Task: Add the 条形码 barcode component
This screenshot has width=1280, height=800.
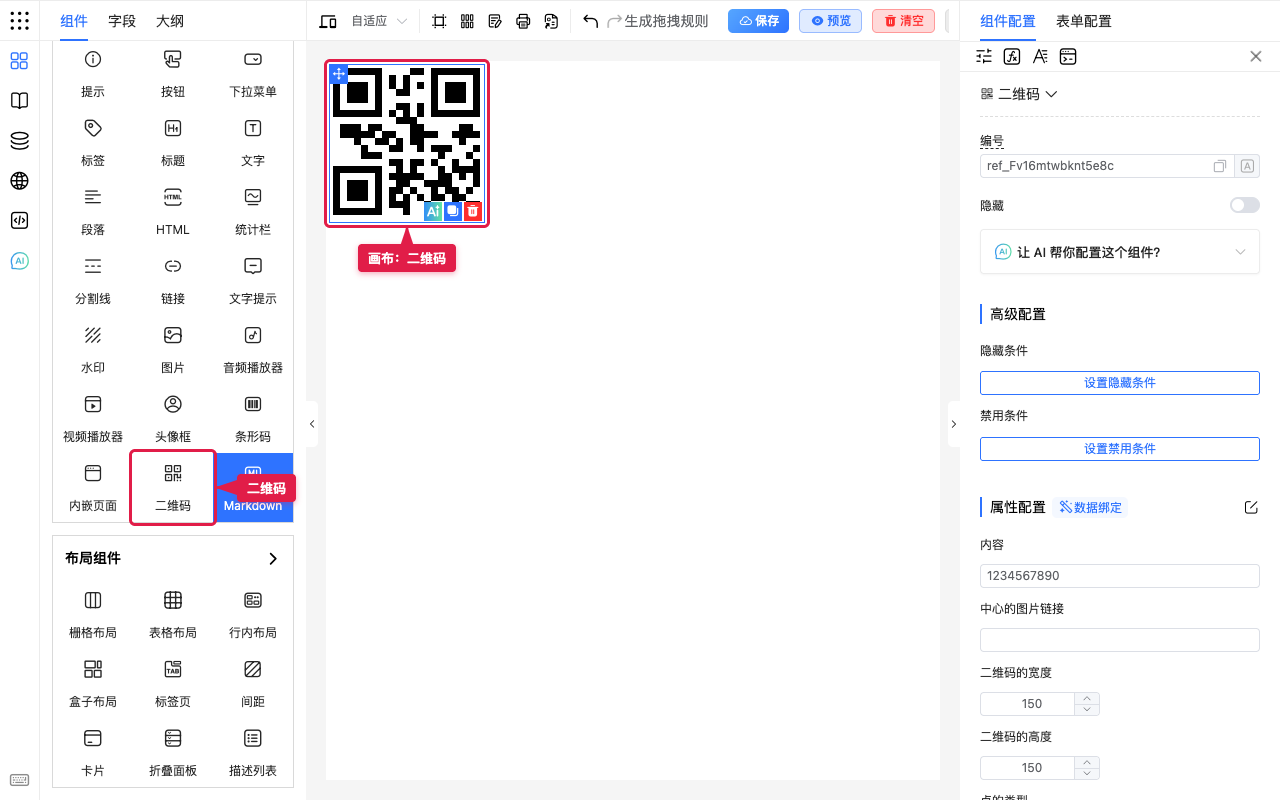Action: [253, 418]
